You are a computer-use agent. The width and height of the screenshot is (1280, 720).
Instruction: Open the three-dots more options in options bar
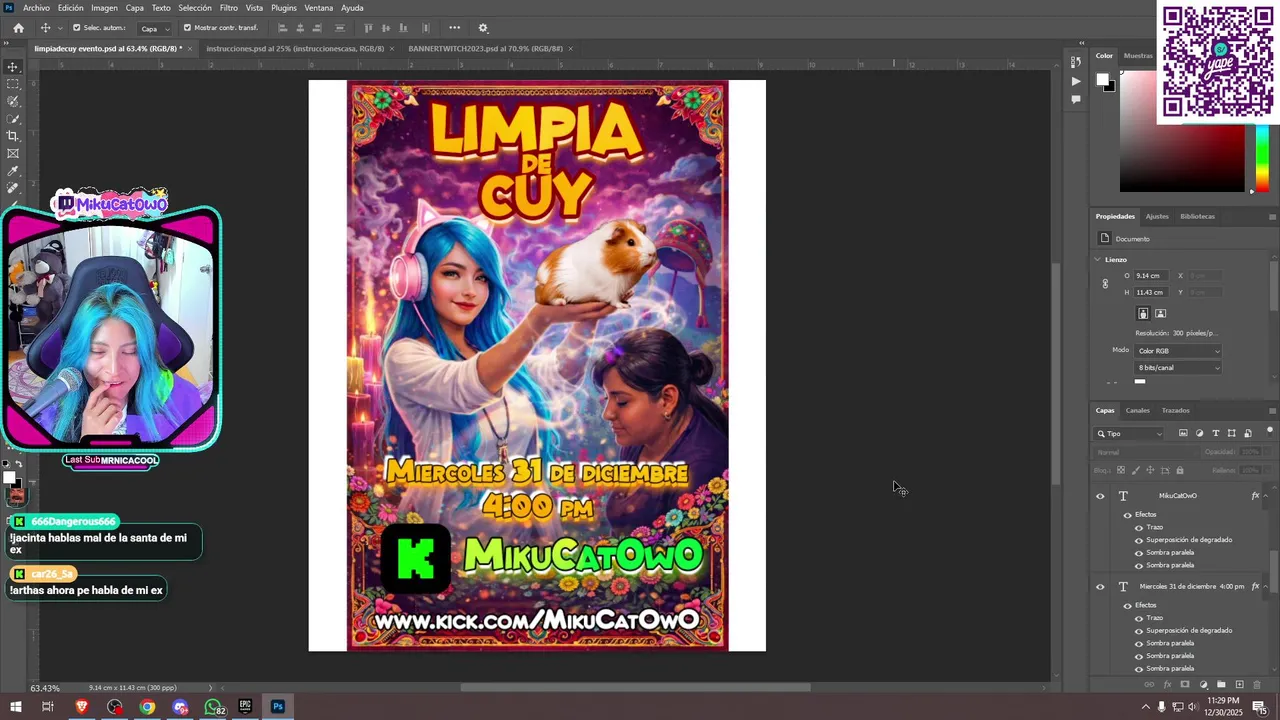[x=455, y=28]
